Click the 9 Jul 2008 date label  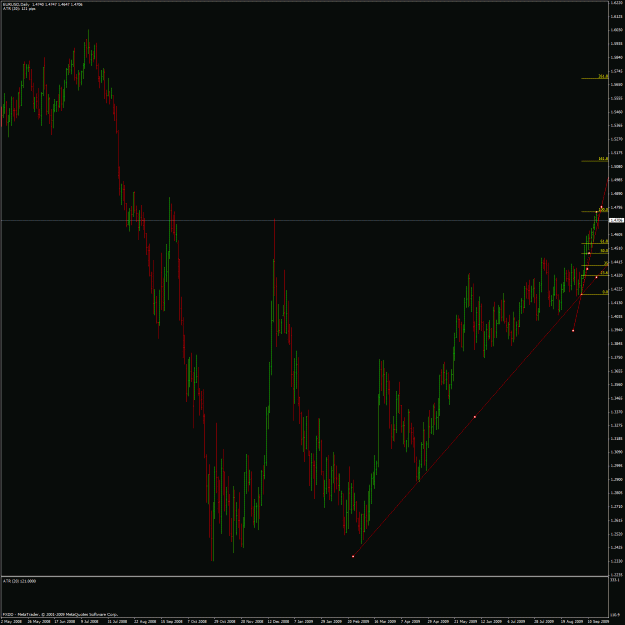click(x=89, y=621)
